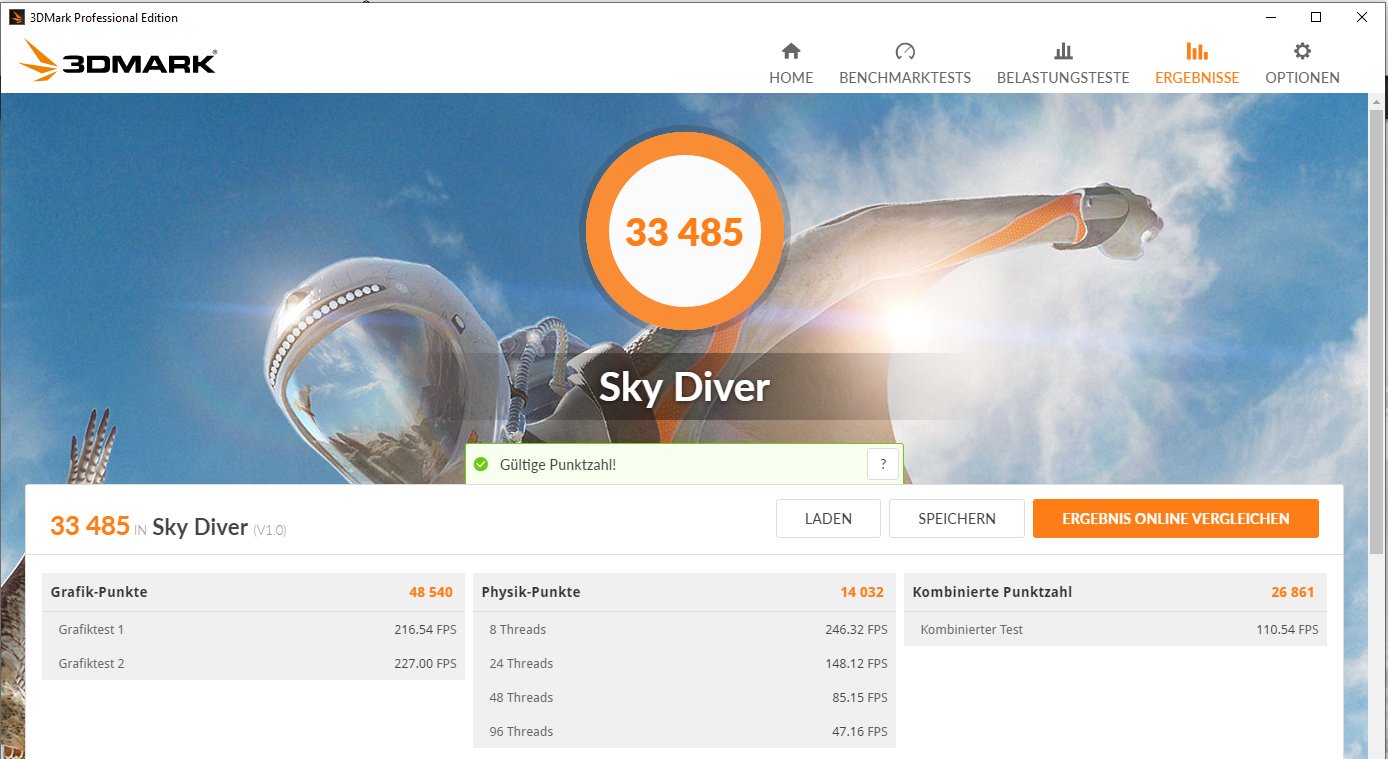
Task: Click the 85.15 FPS value
Action: tap(860, 698)
